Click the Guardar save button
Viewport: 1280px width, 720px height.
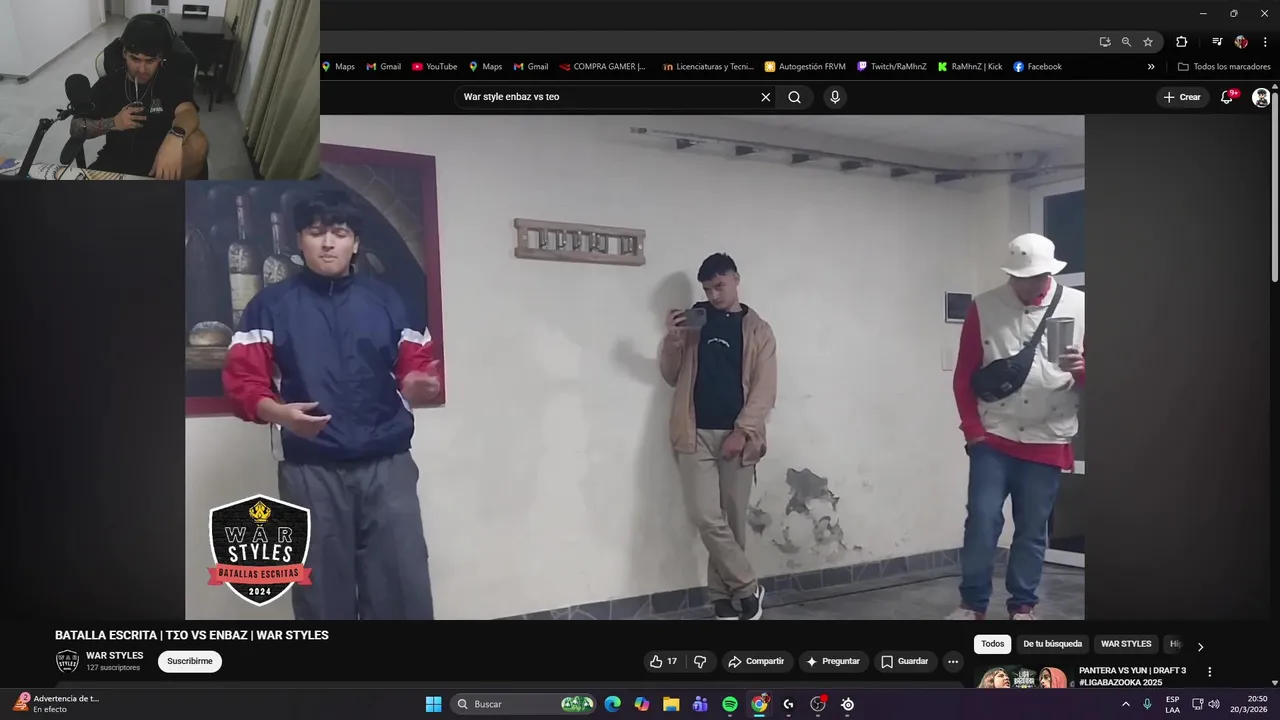[x=905, y=661]
